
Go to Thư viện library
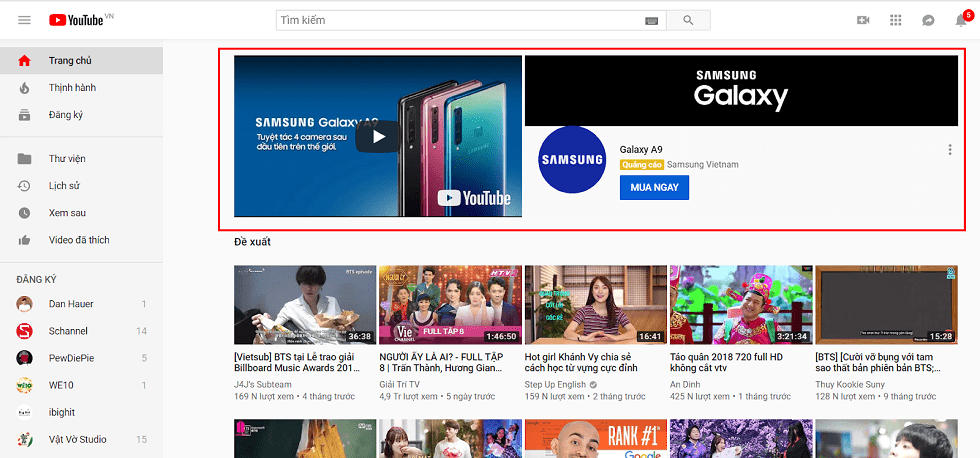pyautogui.click(x=67, y=159)
